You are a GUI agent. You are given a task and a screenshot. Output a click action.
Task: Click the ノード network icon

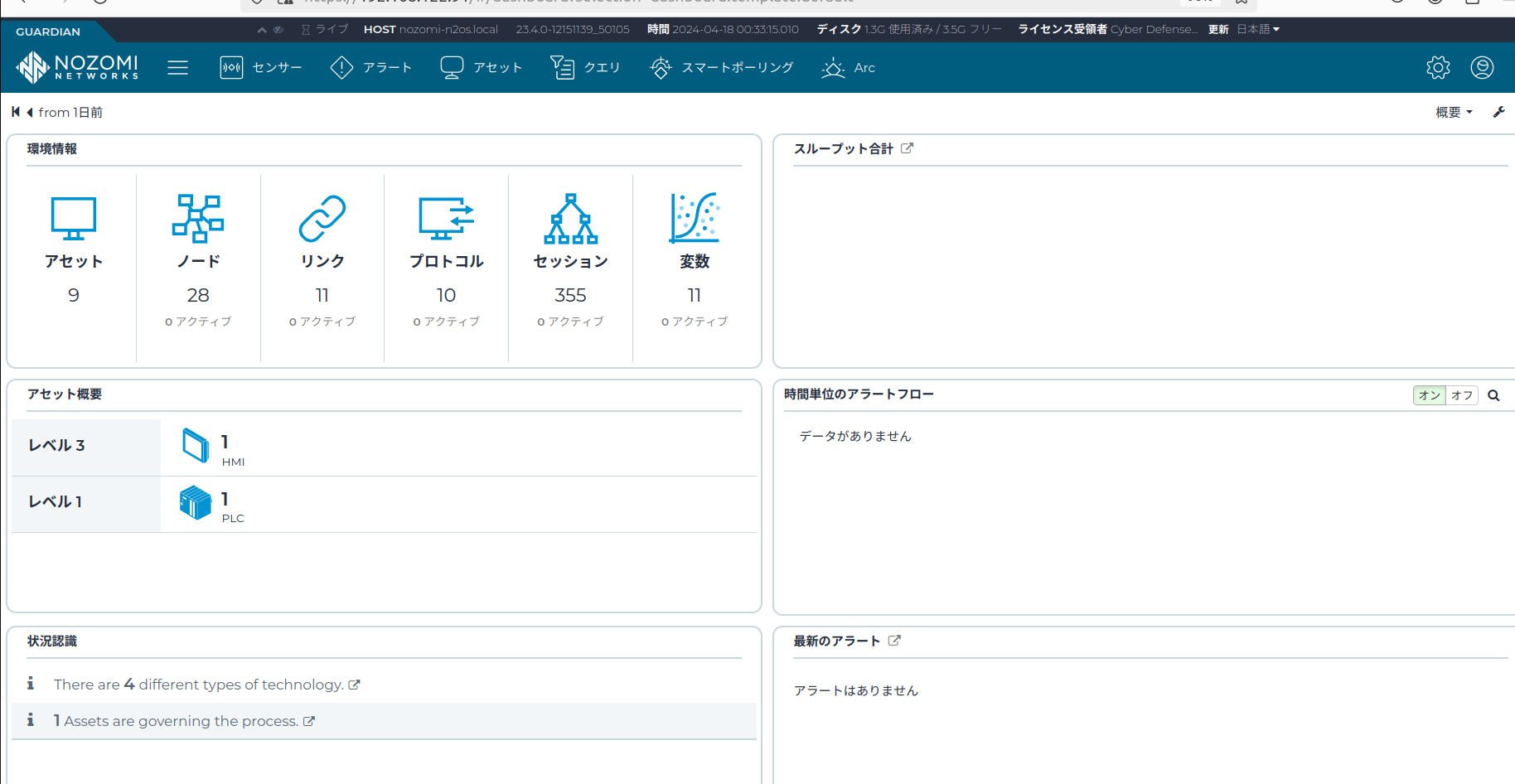(x=198, y=218)
